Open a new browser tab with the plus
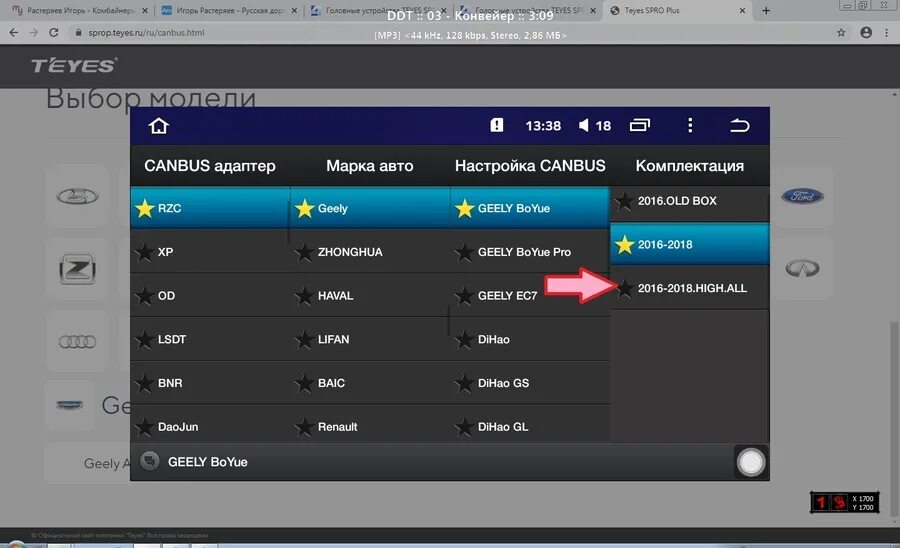Viewport: 900px width, 548px height. click(766, 10)
